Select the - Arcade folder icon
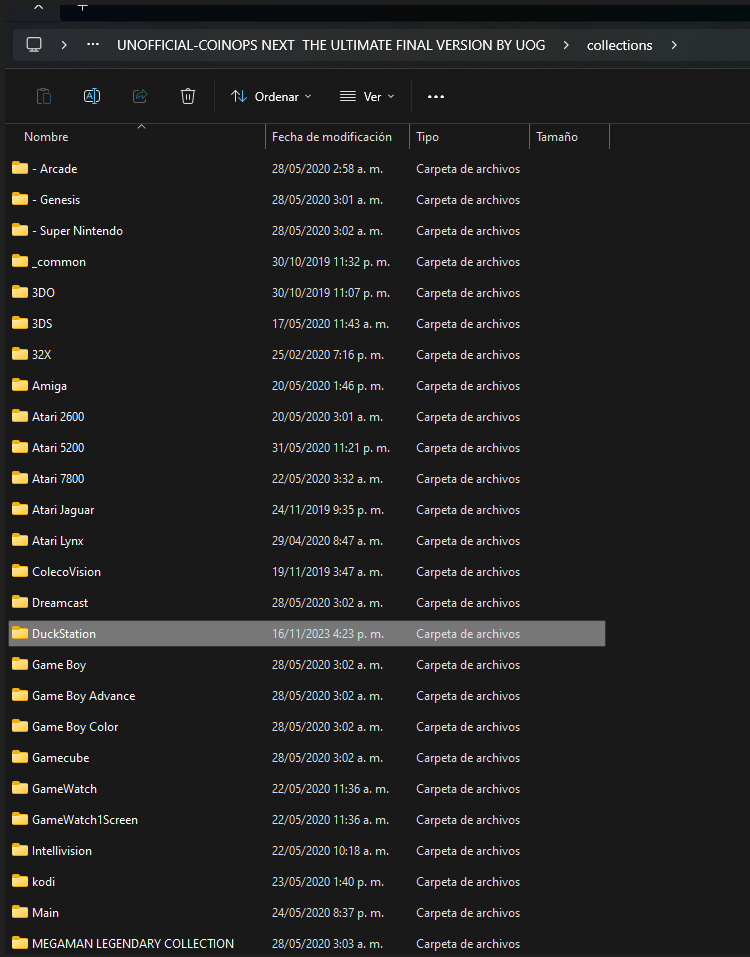The image size is (750, 957). (20, 168)
